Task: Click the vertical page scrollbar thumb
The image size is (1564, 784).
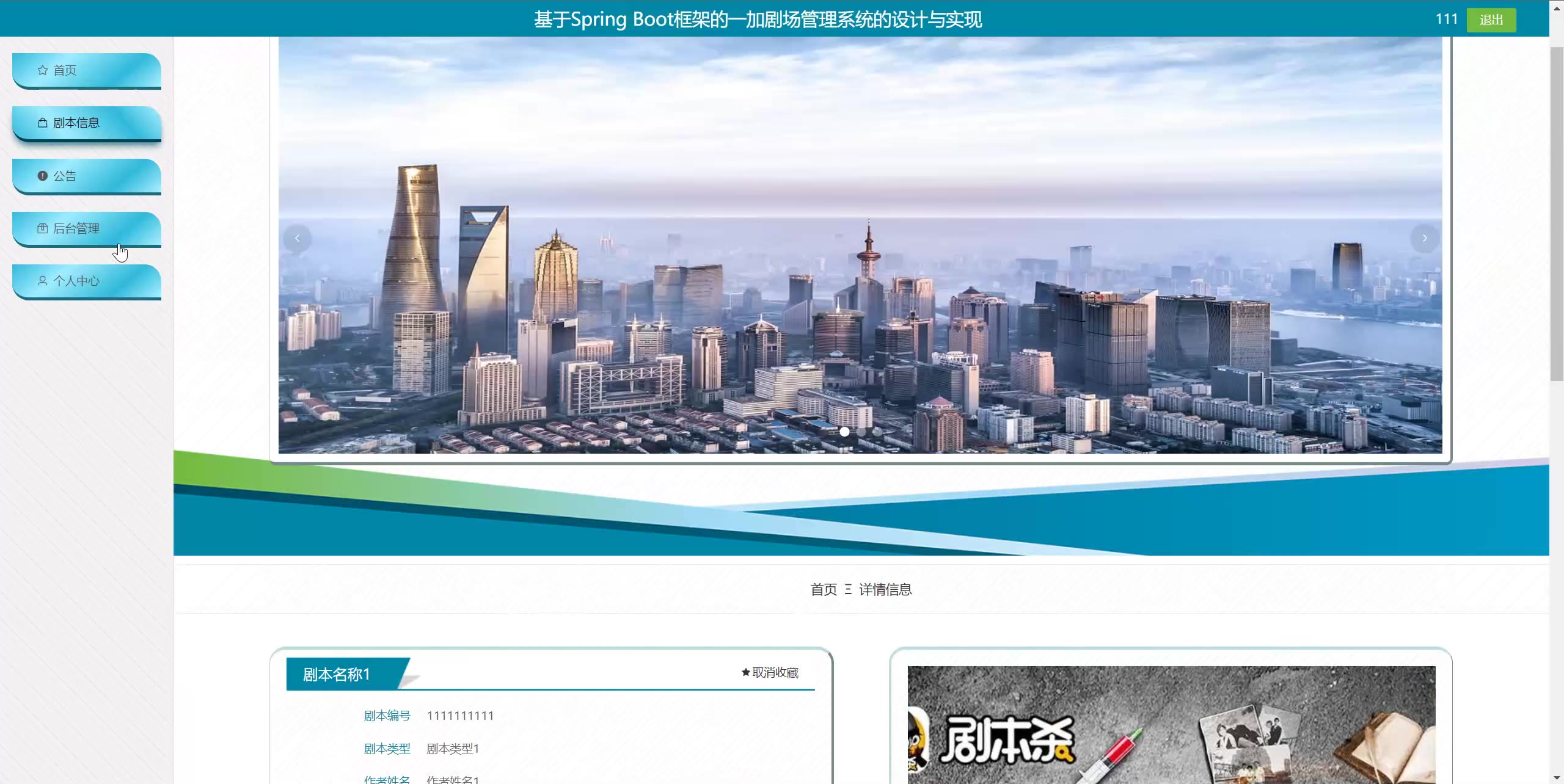Action: [x=1556, y=214]
